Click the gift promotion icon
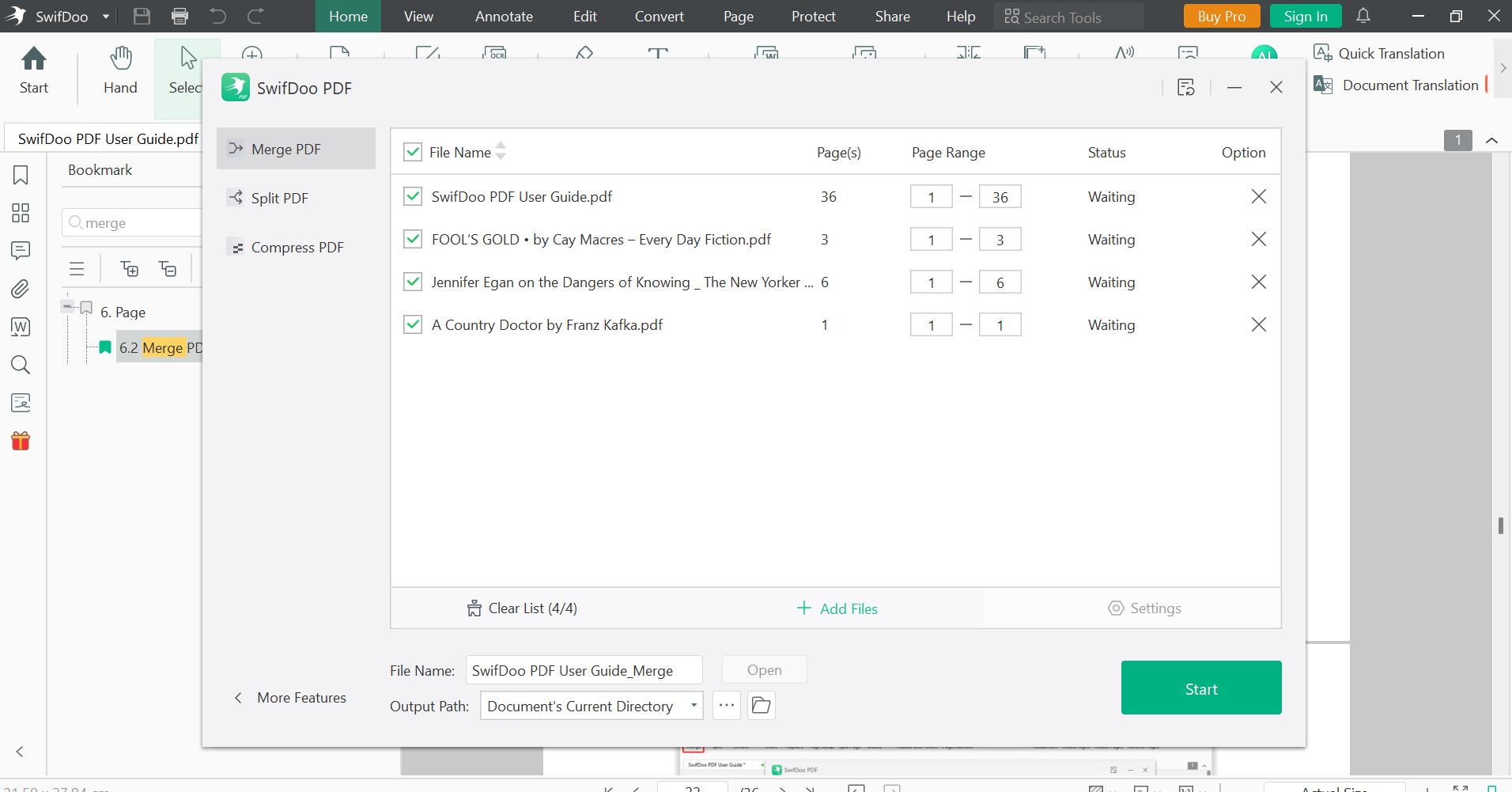The height and width of the screenshot is (792, 1512). click(x=20, y=441)
